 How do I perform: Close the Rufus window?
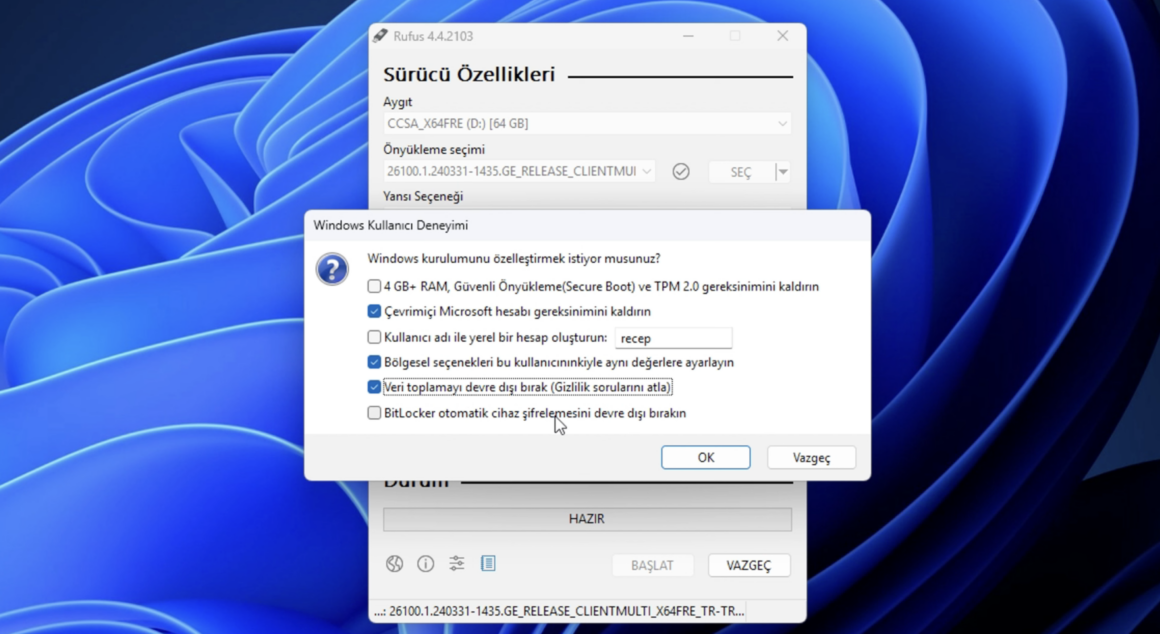coord(782,36)
